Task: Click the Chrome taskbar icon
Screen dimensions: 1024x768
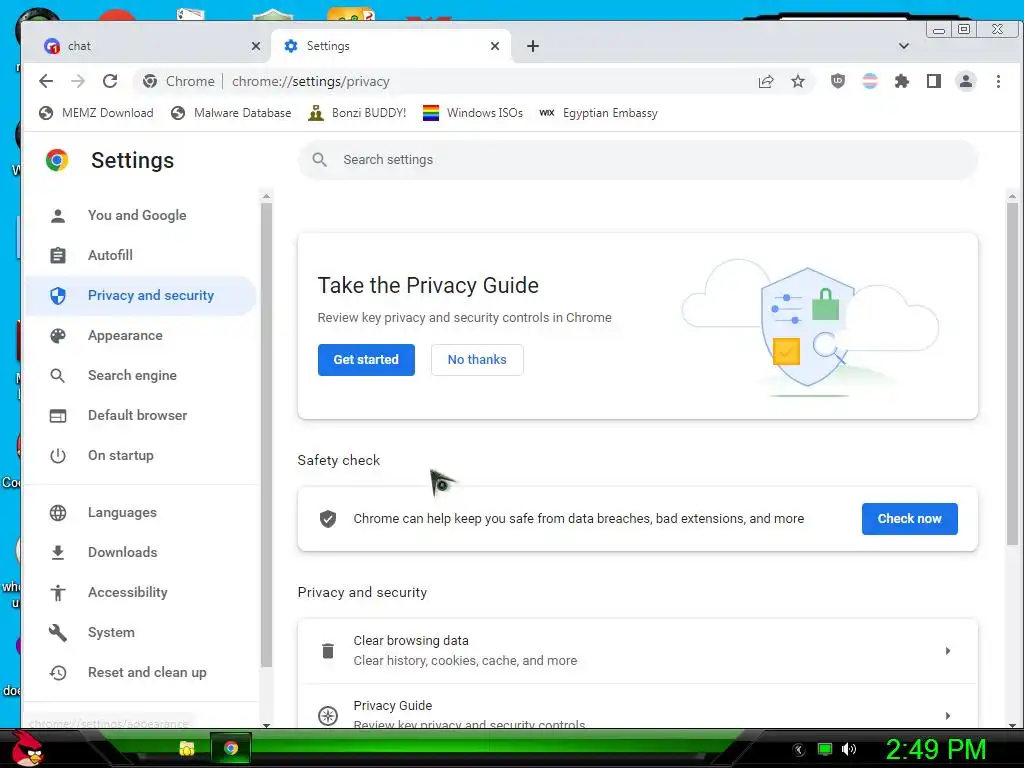Action: pos(231,748)
